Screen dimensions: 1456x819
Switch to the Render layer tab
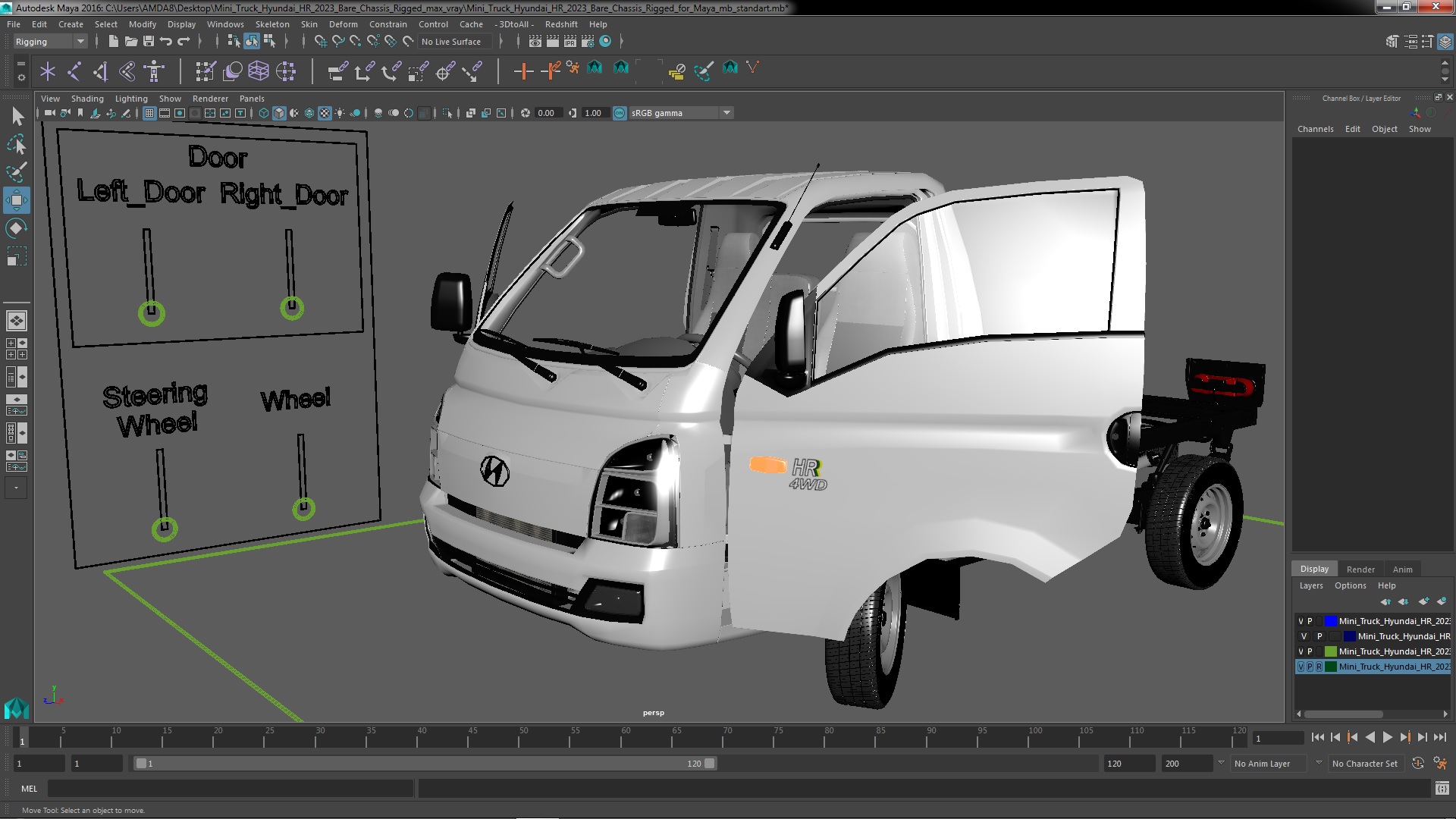[x=1360, y=570]
